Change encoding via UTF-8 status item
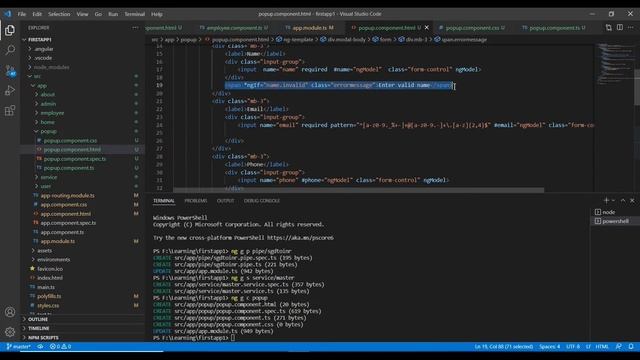The width and height of the screenshot is (640, 360). click(x=573, y=347)
